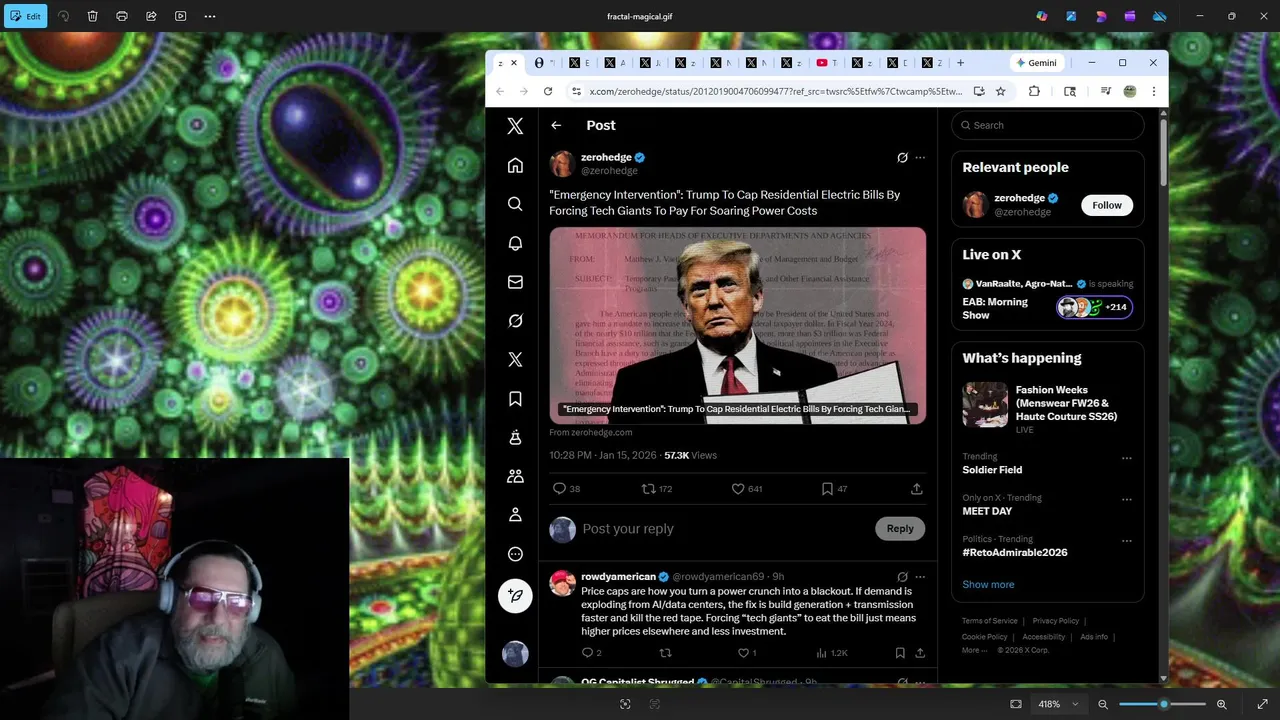Open Grok in the X sidebar

point(515,321)
